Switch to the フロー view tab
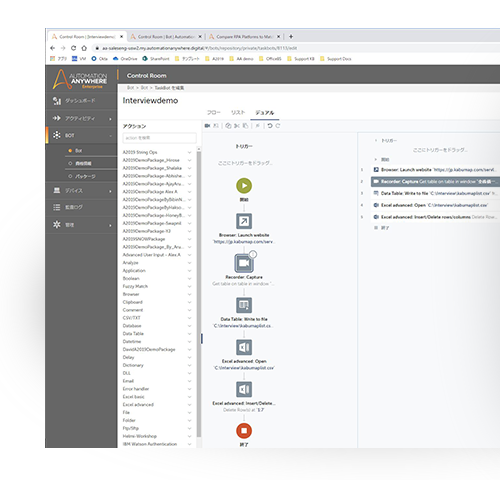Image resolution: width=500 pixels, height=480 pixels. point(214,113)
